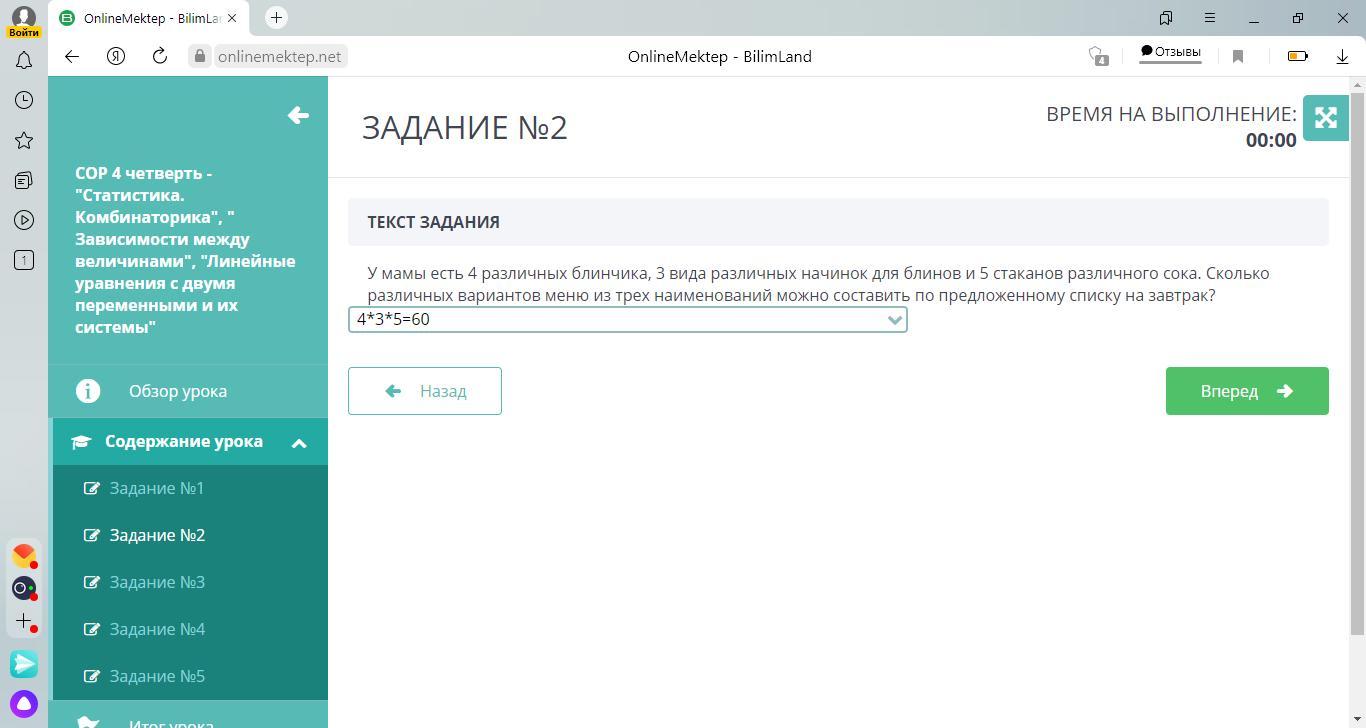The height and width of the screenshot is (728, 1366).
Task: Open the browser main menu hamburger
Action: tap(1209, 18)
